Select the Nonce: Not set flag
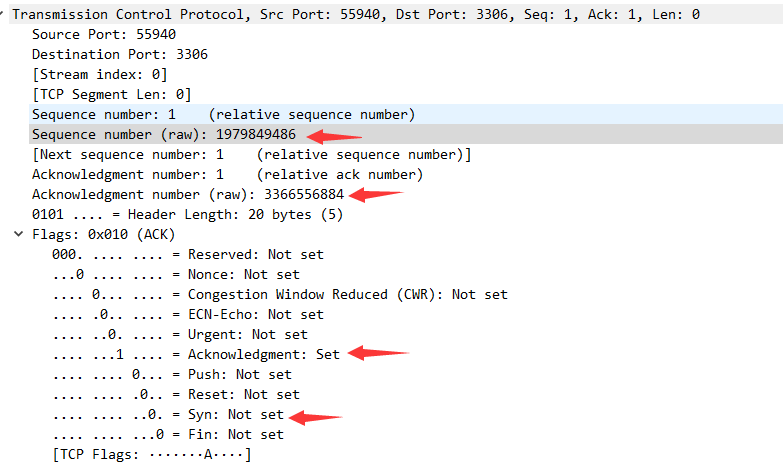783x464 pixels. point(176,274)
